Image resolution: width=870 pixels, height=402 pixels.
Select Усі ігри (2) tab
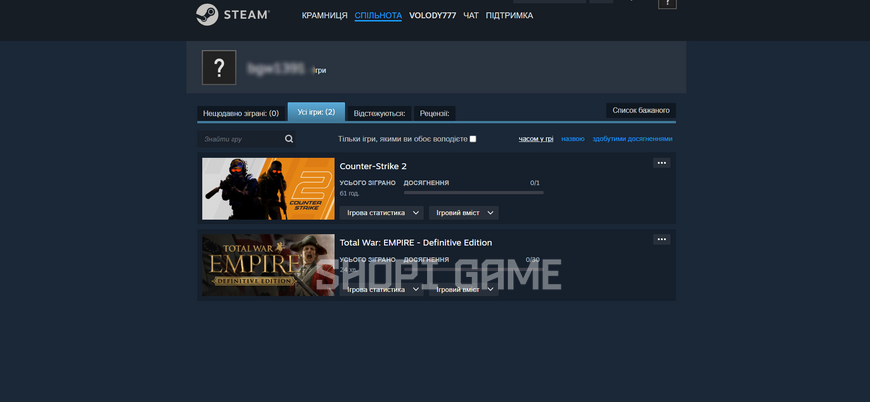click(316, 112)
